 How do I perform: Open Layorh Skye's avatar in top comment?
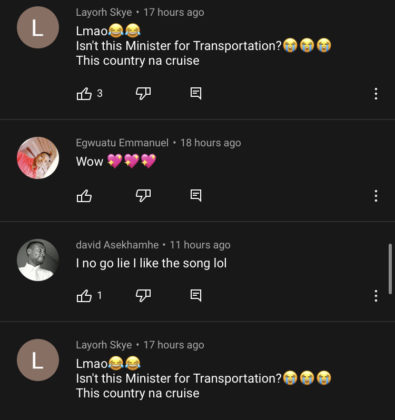(38, 27)
